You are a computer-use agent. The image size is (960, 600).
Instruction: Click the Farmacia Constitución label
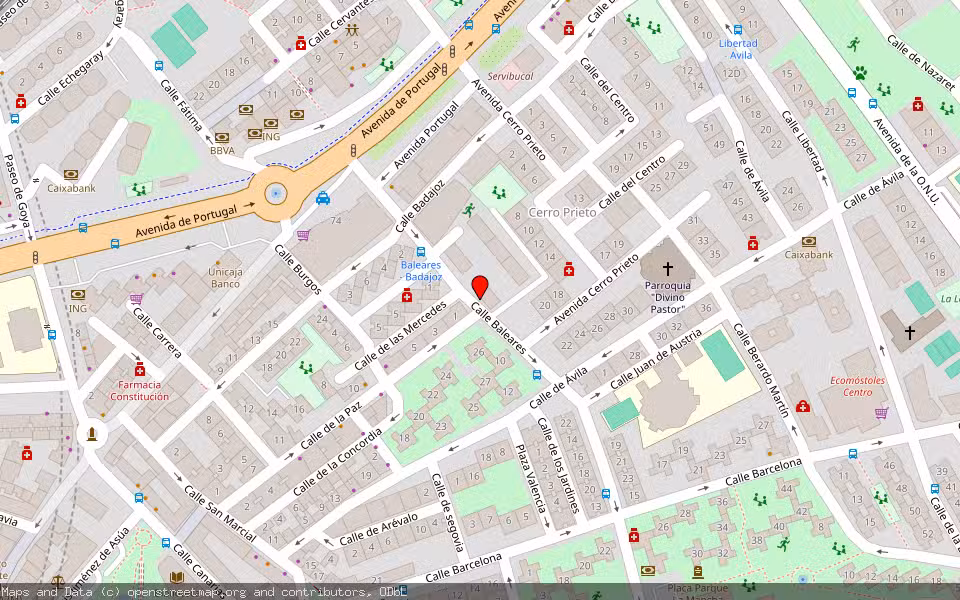(140, 390)
